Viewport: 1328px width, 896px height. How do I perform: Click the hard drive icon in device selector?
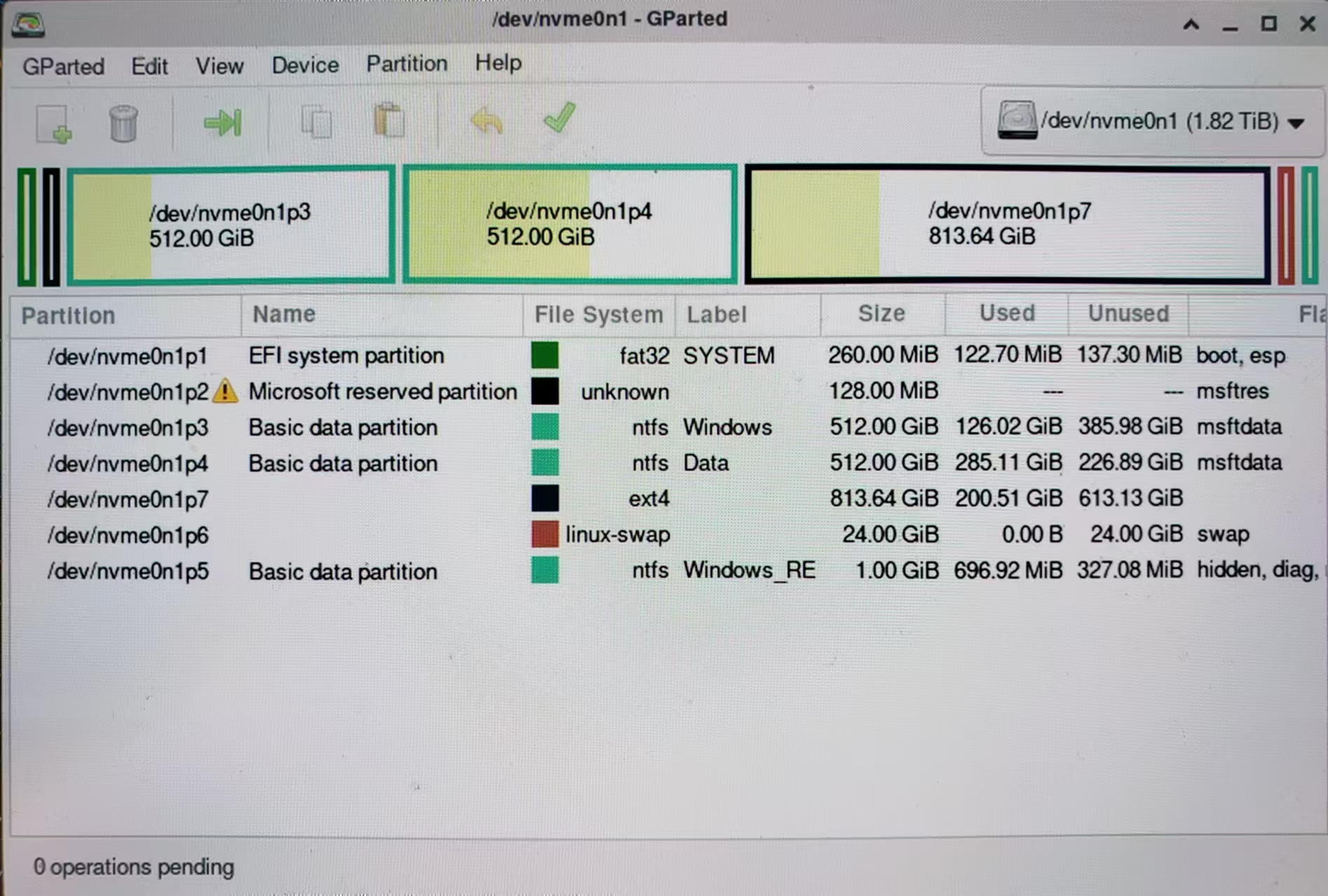click(x=1017, y=120)
